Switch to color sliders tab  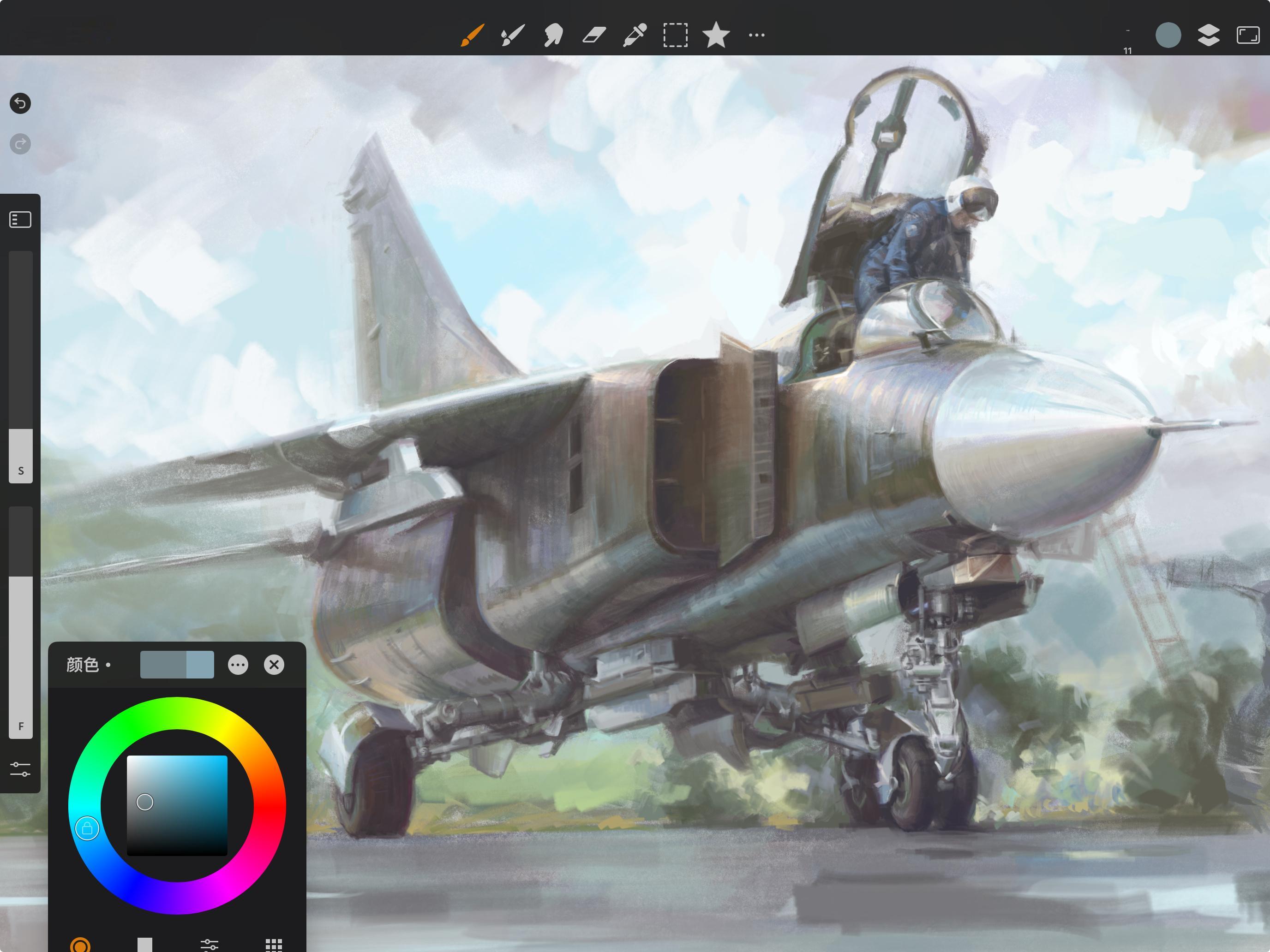pos(210,944)
